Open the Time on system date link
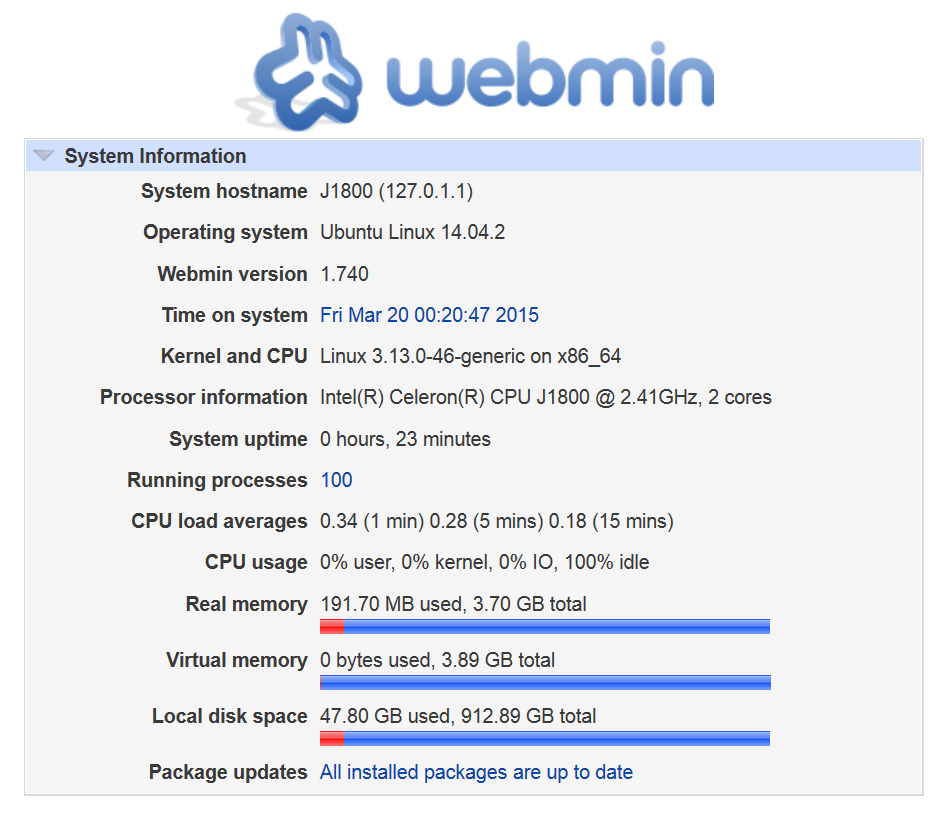 [429, 315]
